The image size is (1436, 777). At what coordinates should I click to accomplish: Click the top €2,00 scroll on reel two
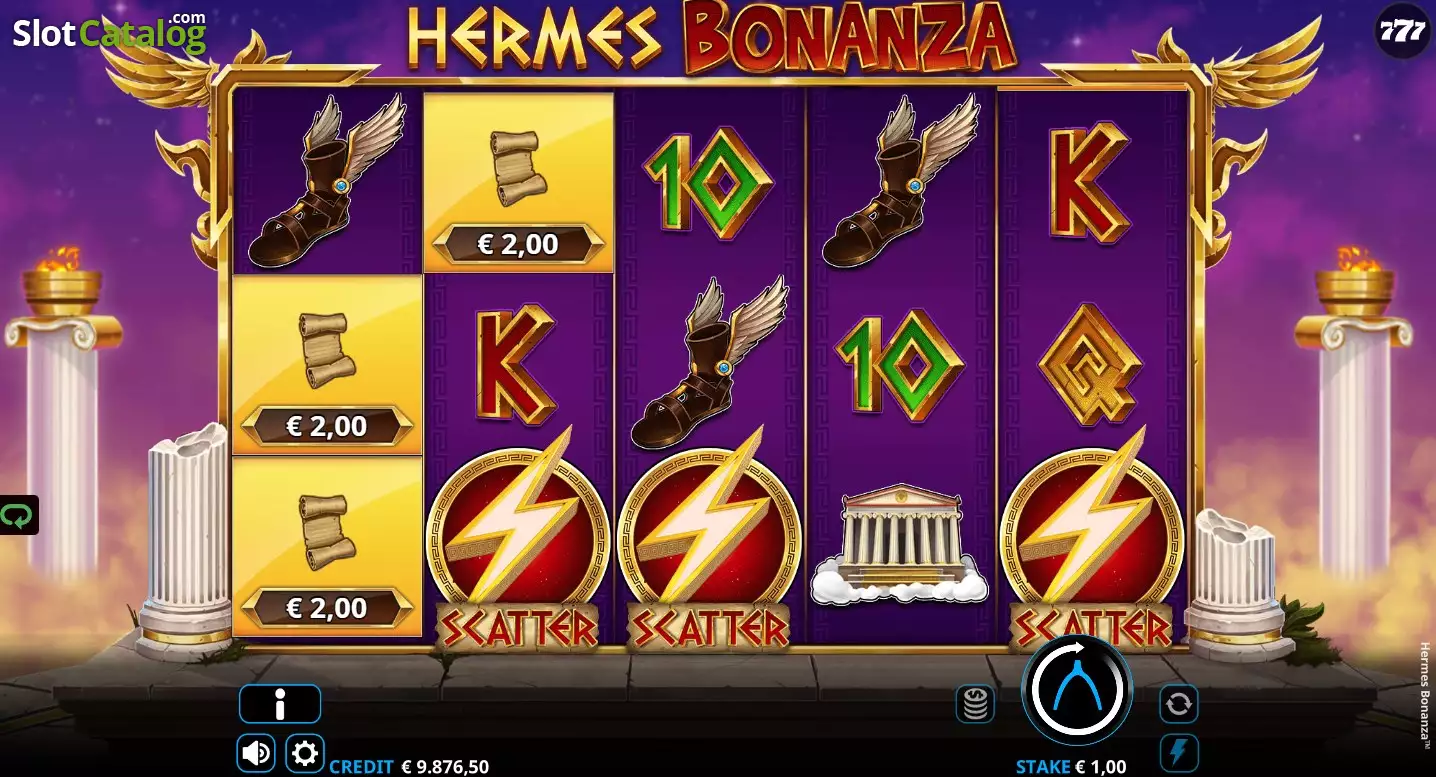[518, 182]
